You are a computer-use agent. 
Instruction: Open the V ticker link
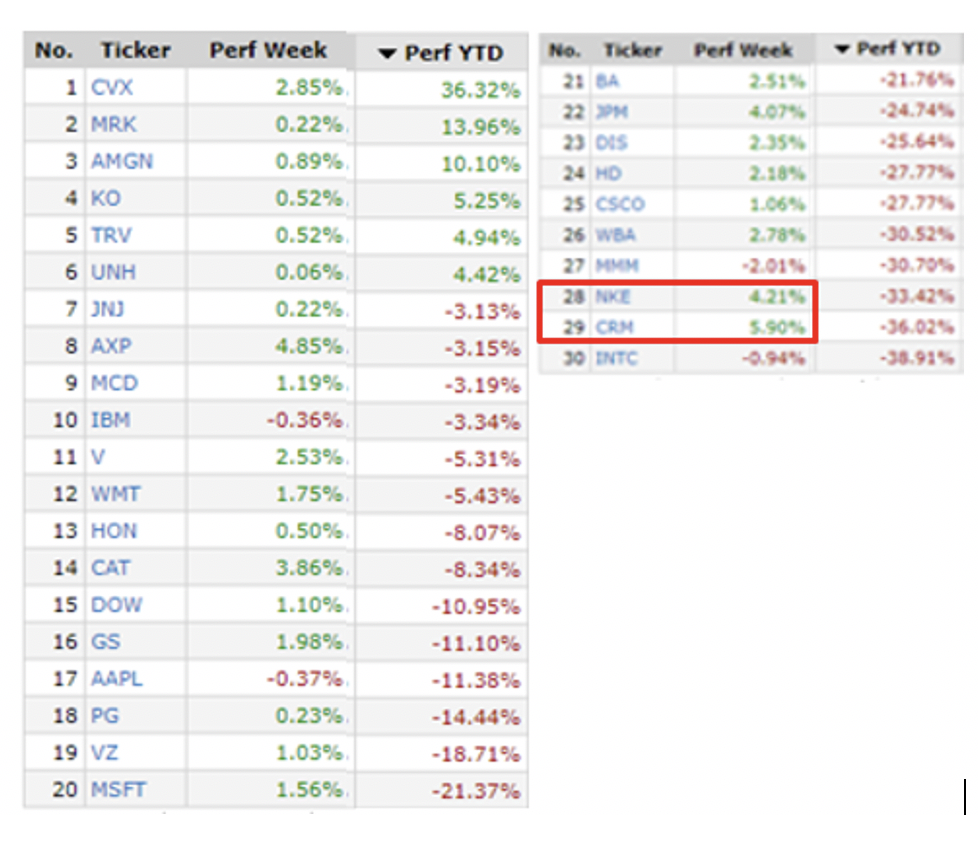[x=97, y=457]
